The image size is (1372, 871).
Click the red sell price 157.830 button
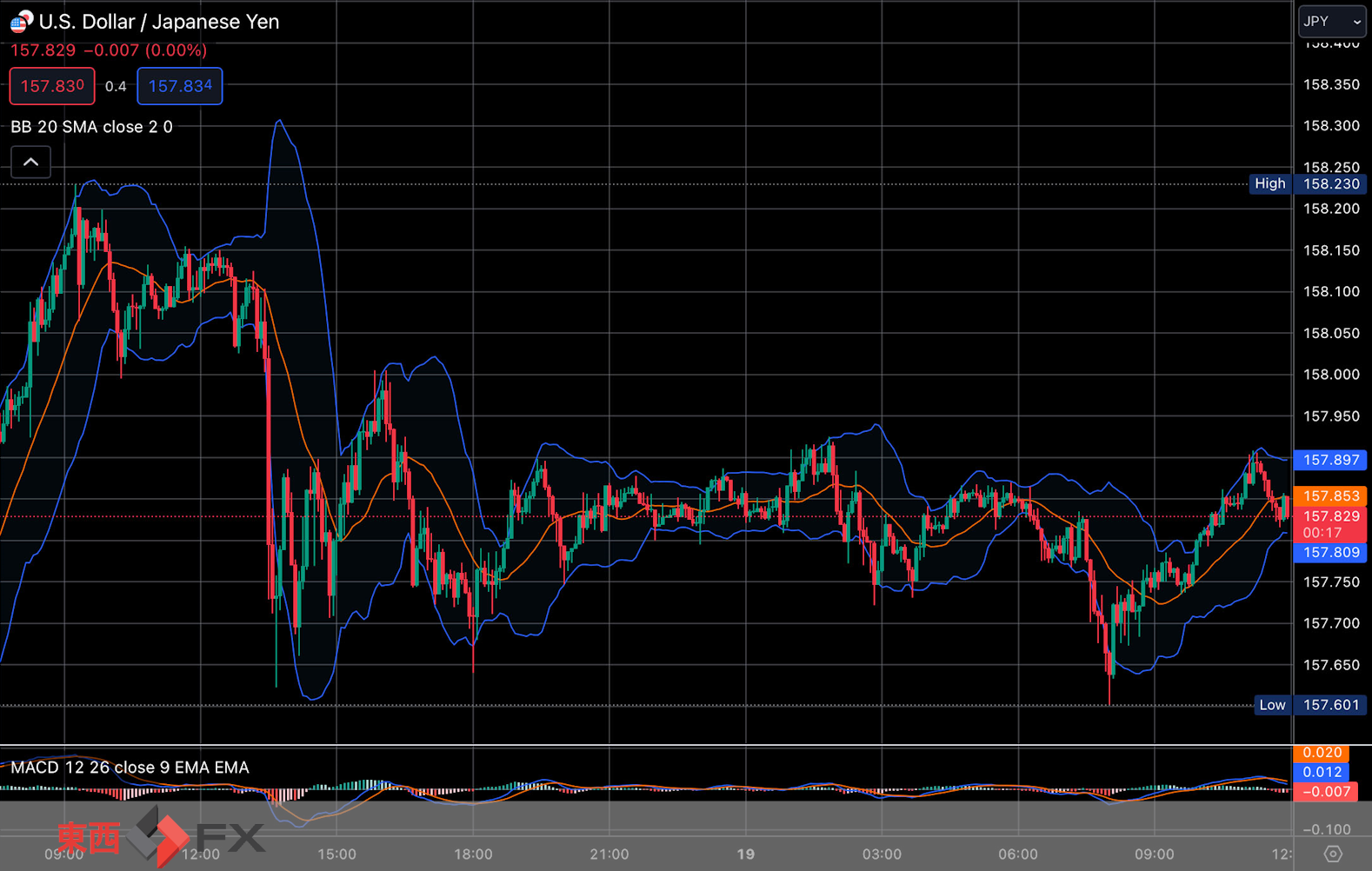52,86
